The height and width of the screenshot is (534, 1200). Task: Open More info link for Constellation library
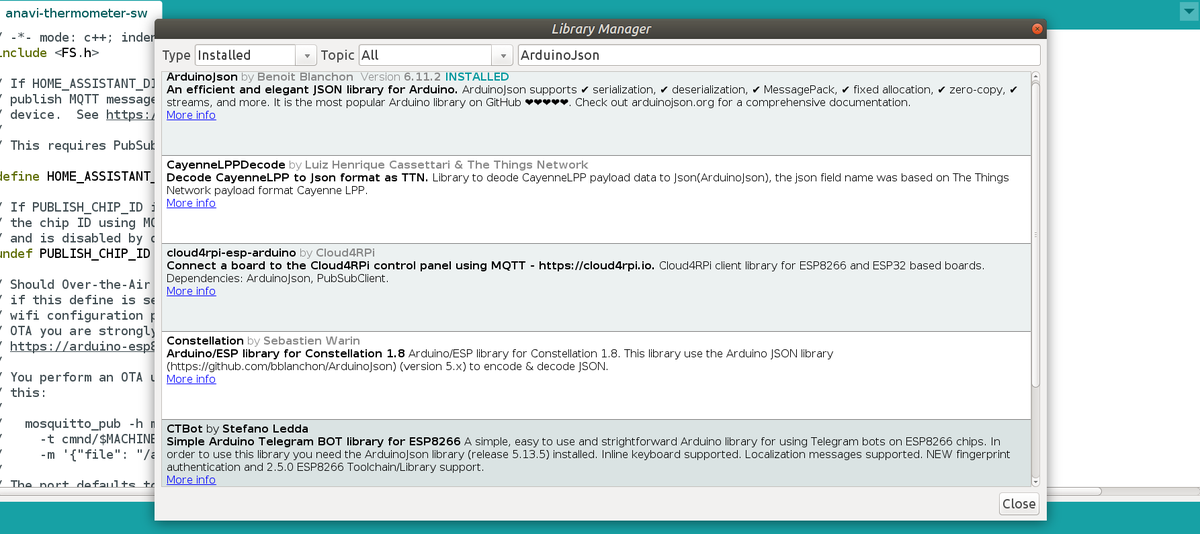click(x=191, y=379)
